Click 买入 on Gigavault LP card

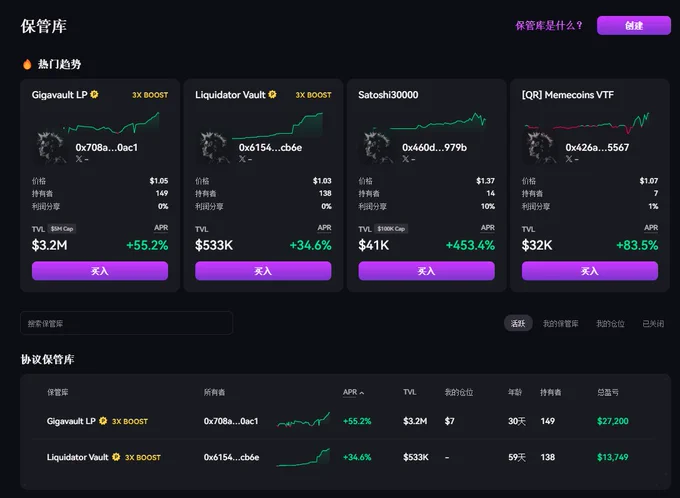(x=100, y=271)
